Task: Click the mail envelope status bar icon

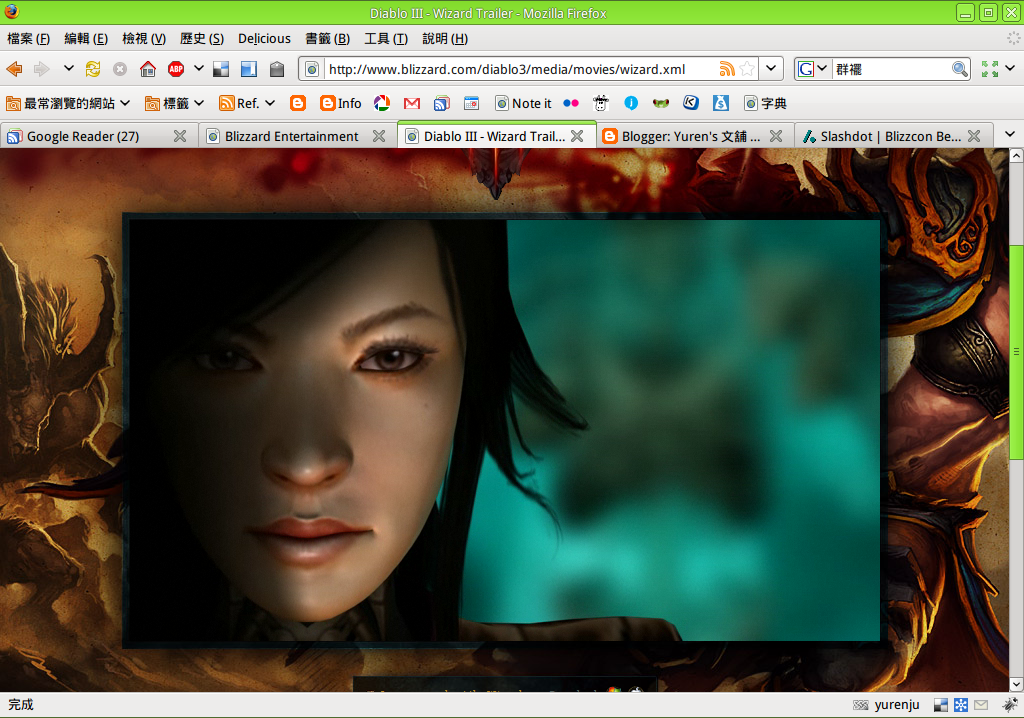Action: coord(981,705)
